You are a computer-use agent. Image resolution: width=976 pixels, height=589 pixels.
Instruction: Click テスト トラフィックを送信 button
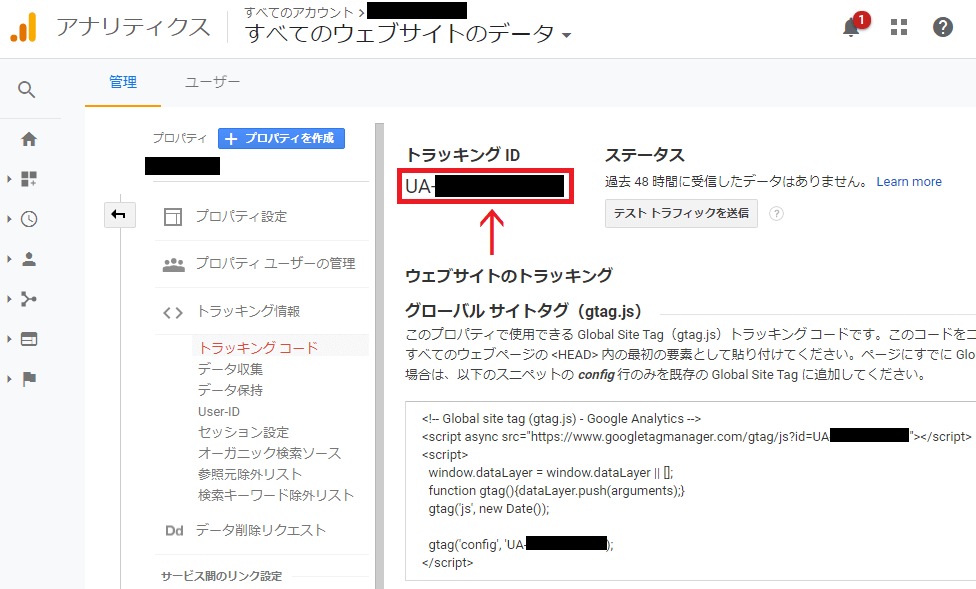(681, 214)
